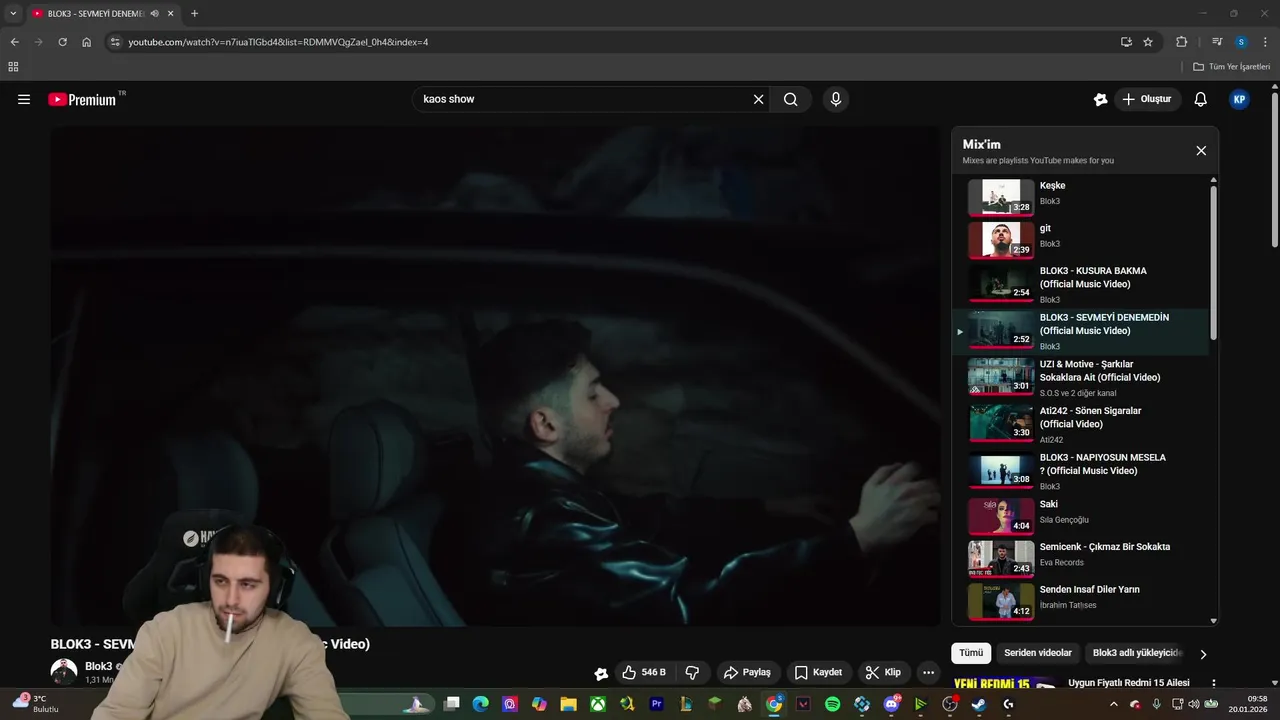Open Discord from the taskbar
This screenshot has height=720, width=1280.
[891, 704]
